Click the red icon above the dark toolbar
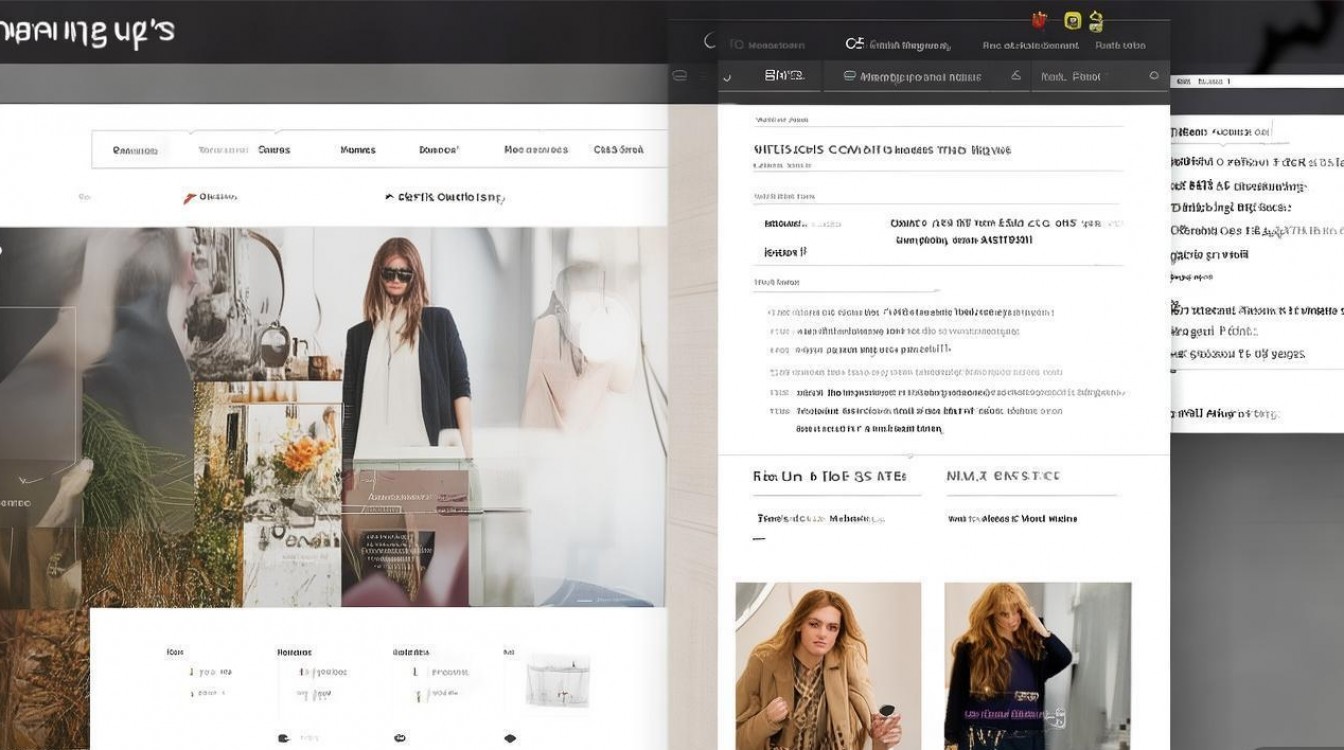Viewport: 1344px width, 750px height. point(1040,19)
